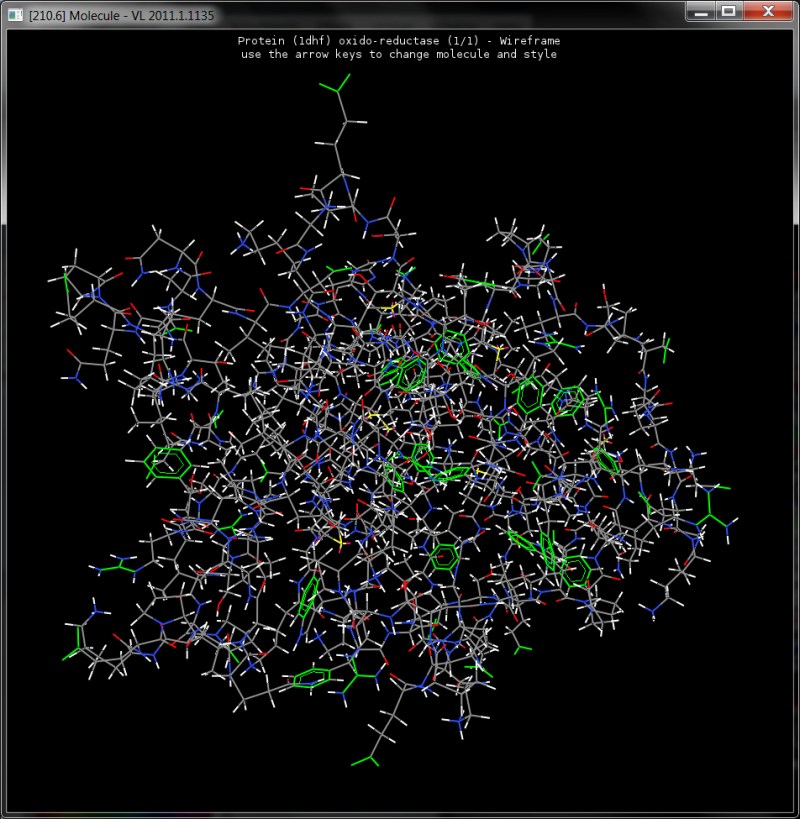Click the application icon in the title bar
This screenshot has width=800, height=819.
coord(15,12)
